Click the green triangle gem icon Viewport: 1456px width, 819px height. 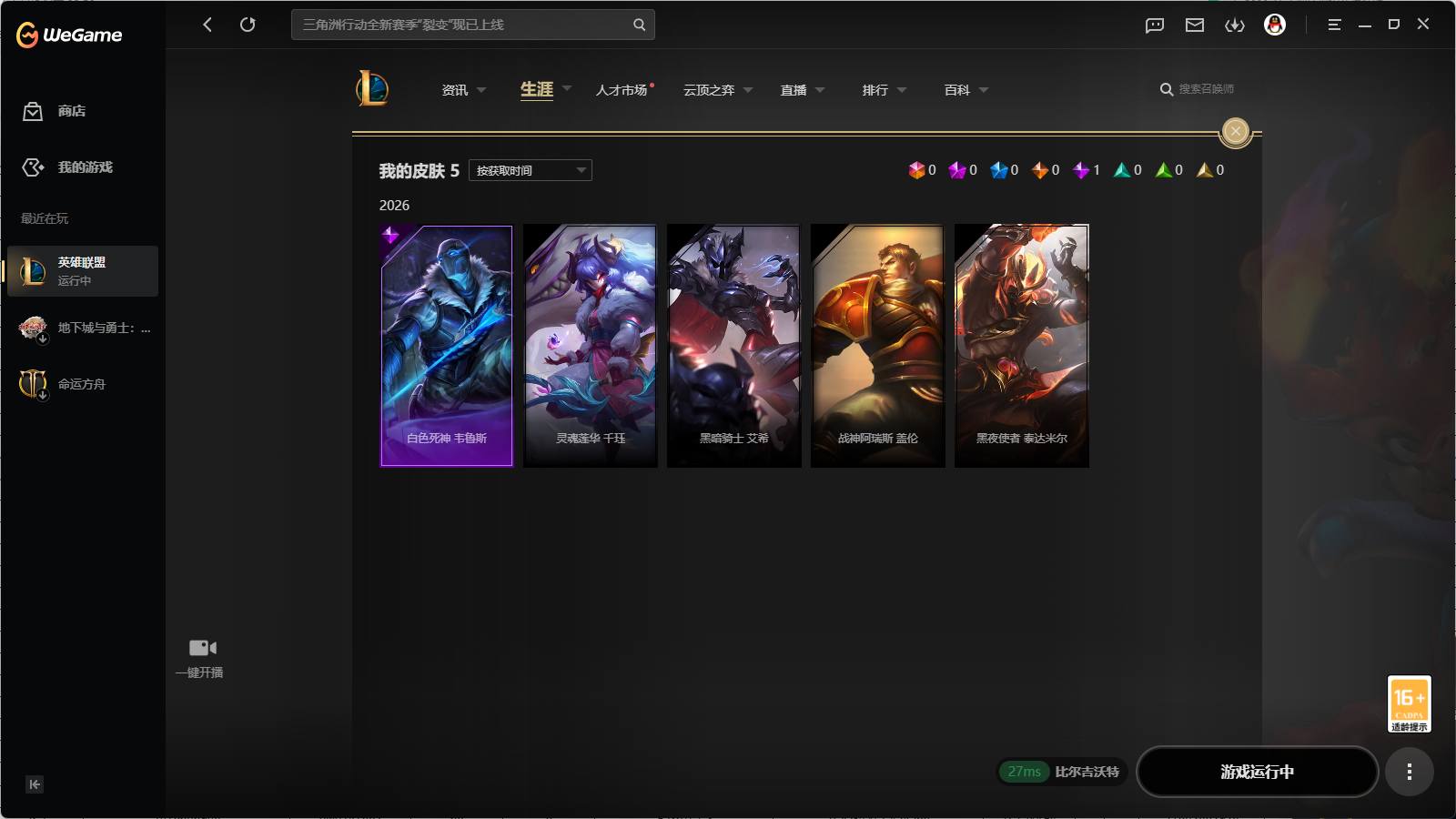(x=1164, y=170)
